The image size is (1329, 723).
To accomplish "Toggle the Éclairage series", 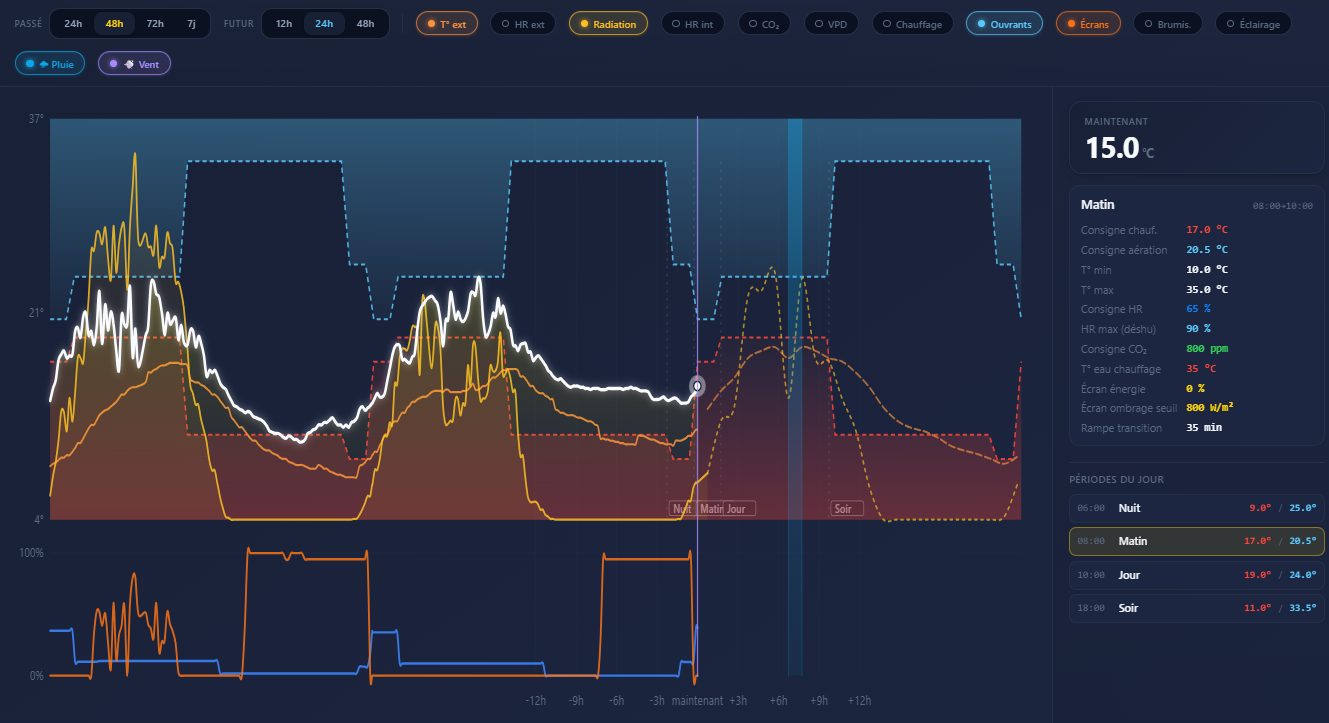I will 1253,24.
